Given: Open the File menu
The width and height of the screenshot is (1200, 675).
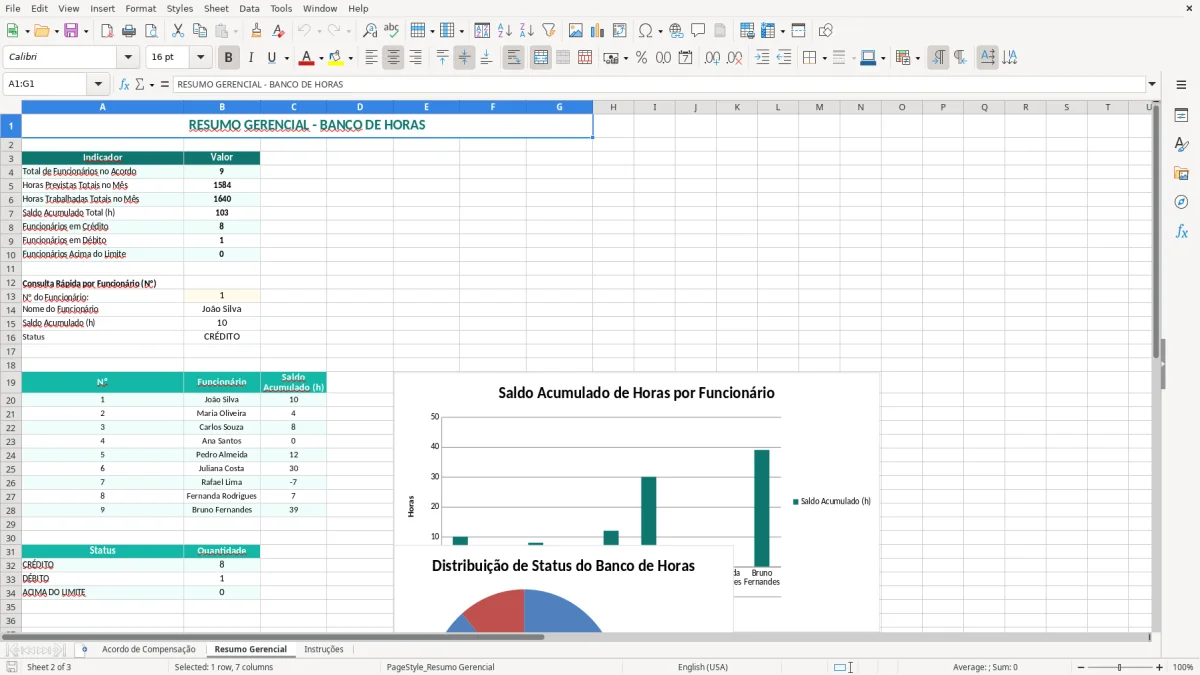Looking at the screenshot, I should (x=13, y=8).
